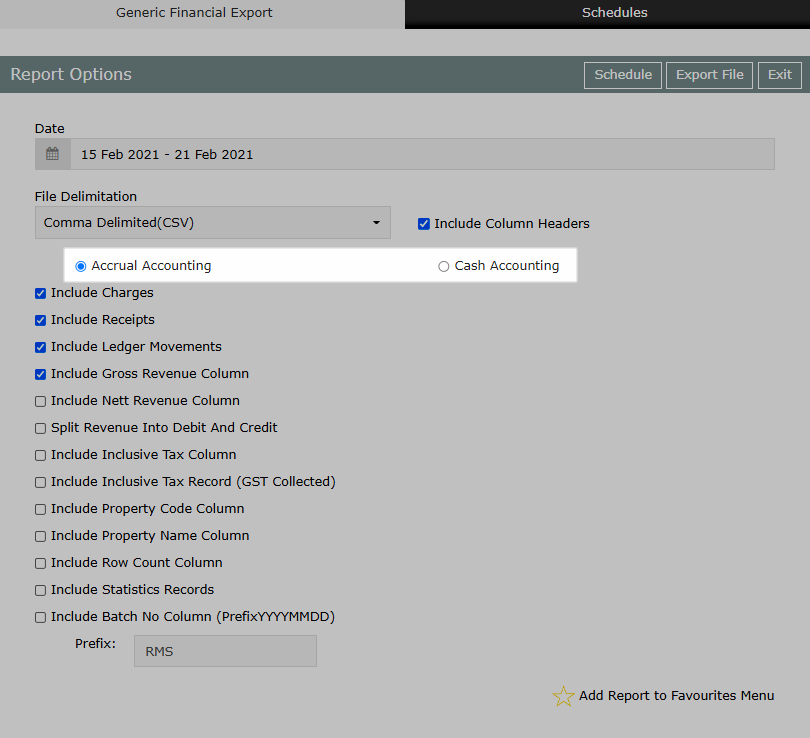
Task: Open the File Delimitation dropdown
Action: [213, 223]
